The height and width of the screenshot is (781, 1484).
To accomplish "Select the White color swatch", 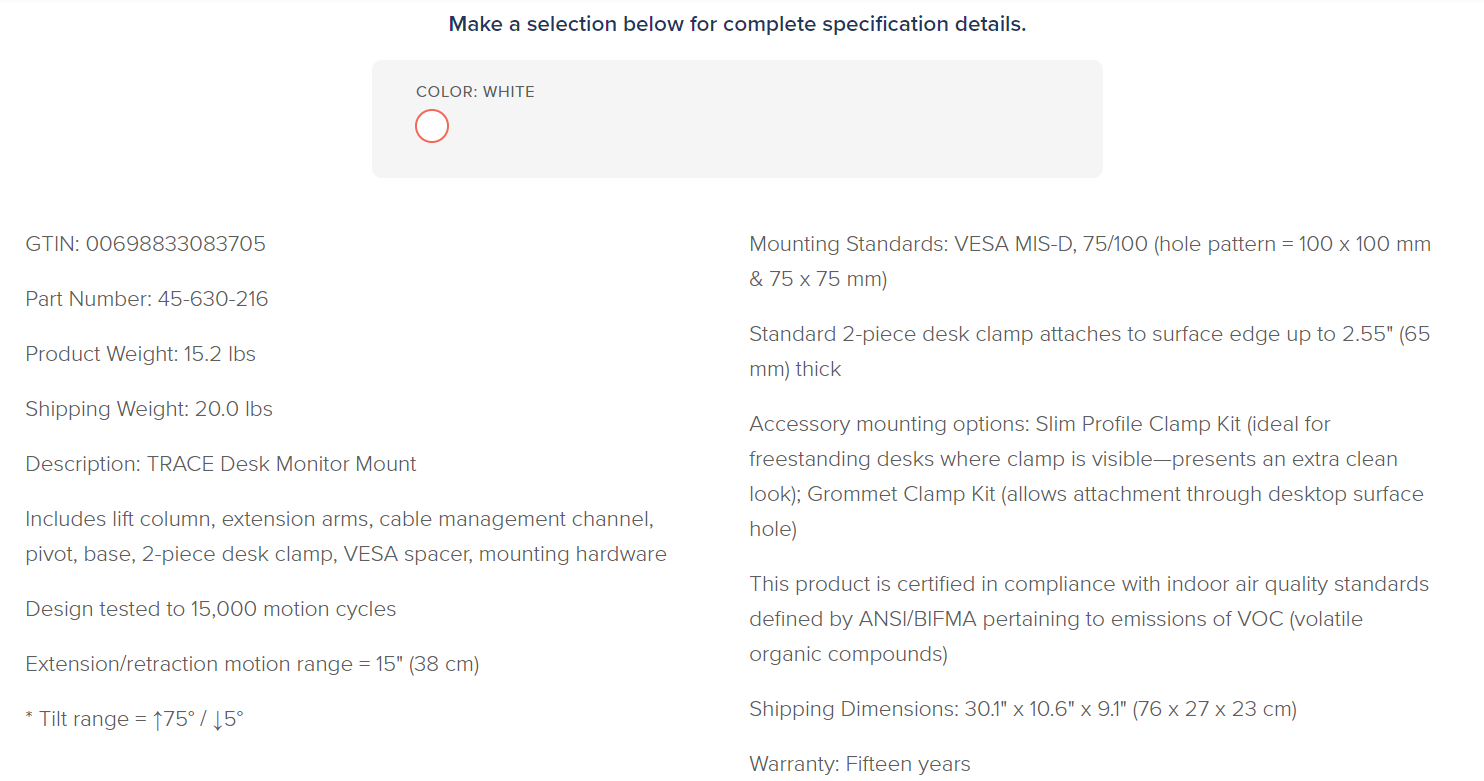I will pos(432,126).
